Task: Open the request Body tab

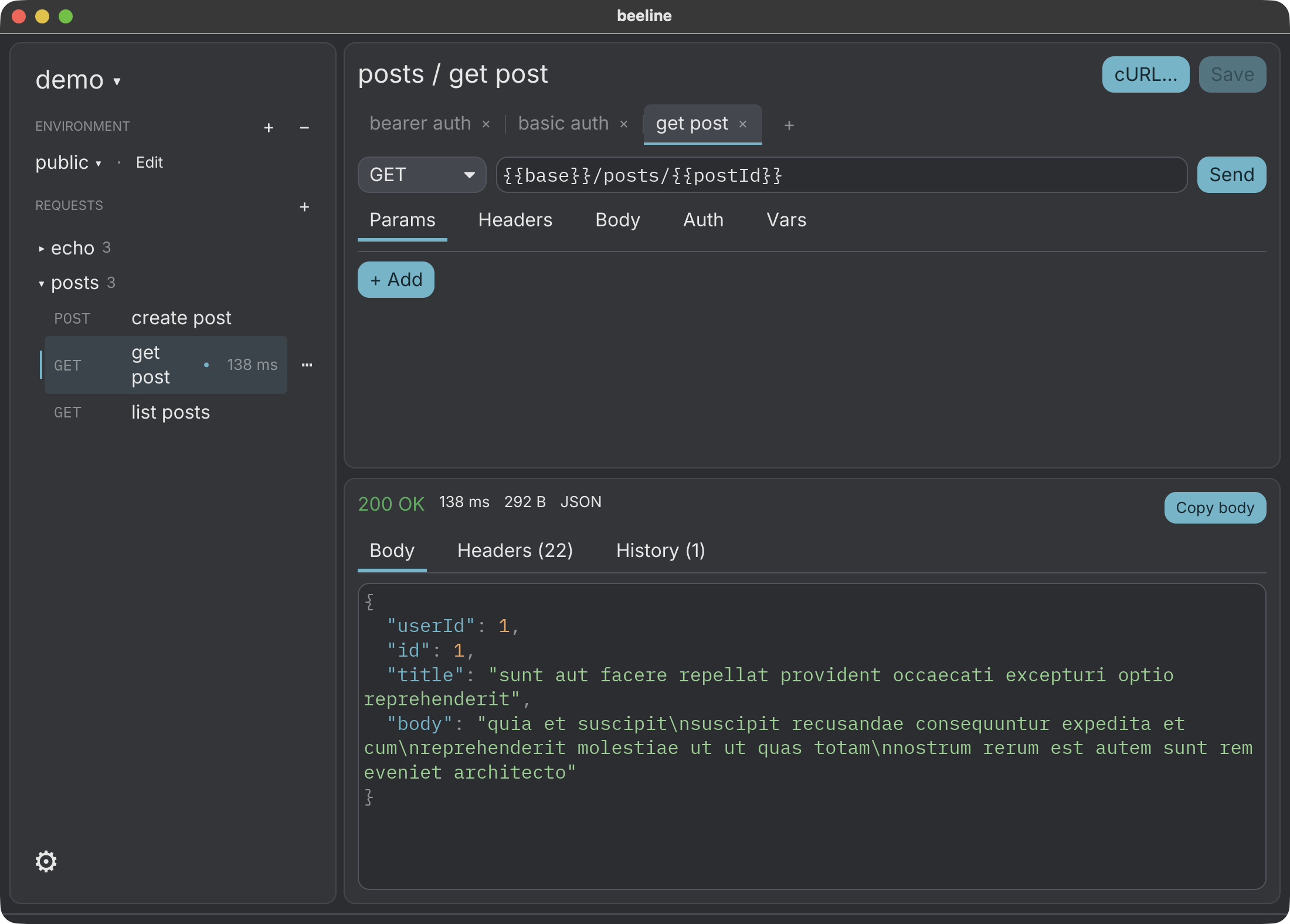Action: pyautogui.click(x=617, y=220)
